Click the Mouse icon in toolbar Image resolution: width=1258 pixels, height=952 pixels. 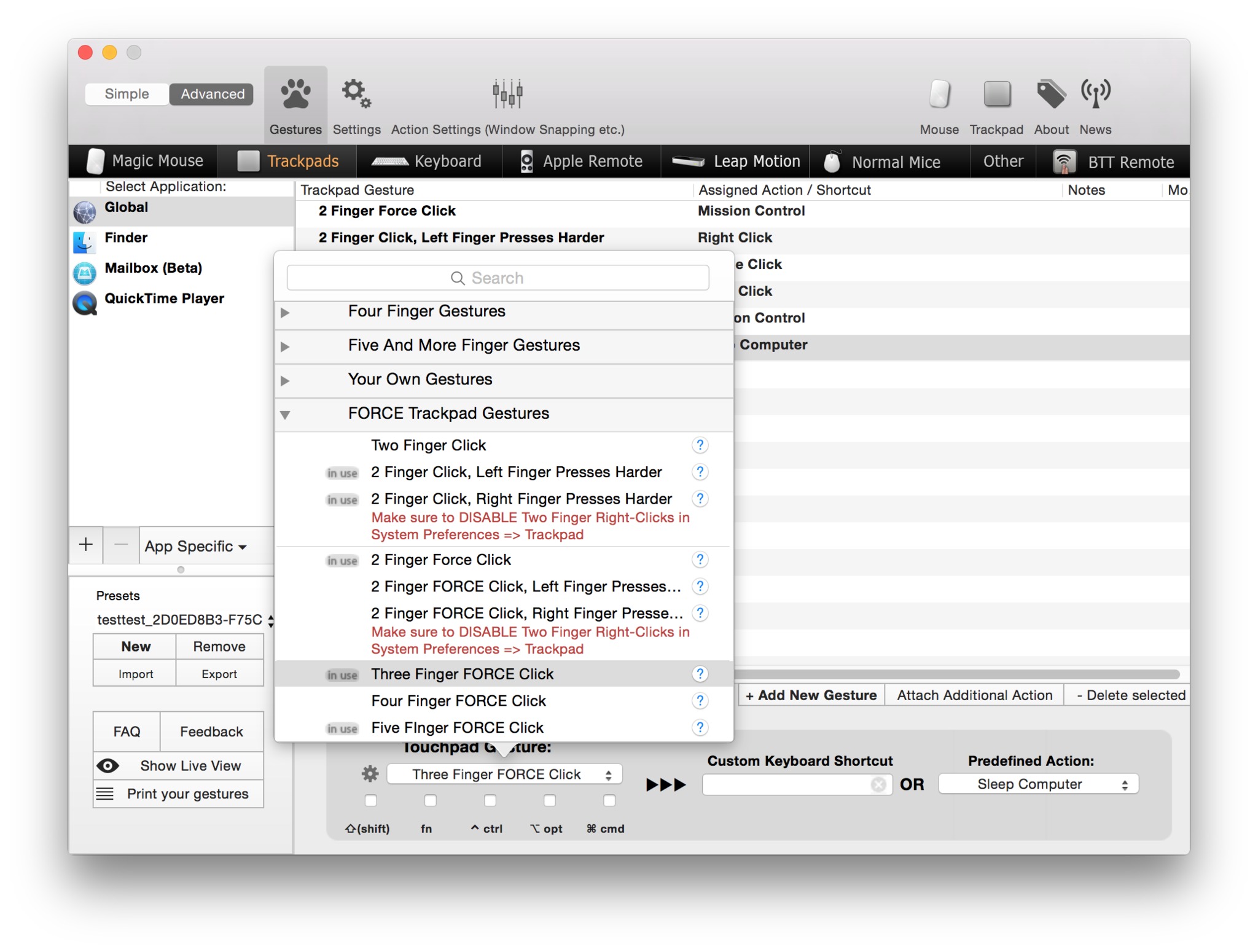pos(939,95)
